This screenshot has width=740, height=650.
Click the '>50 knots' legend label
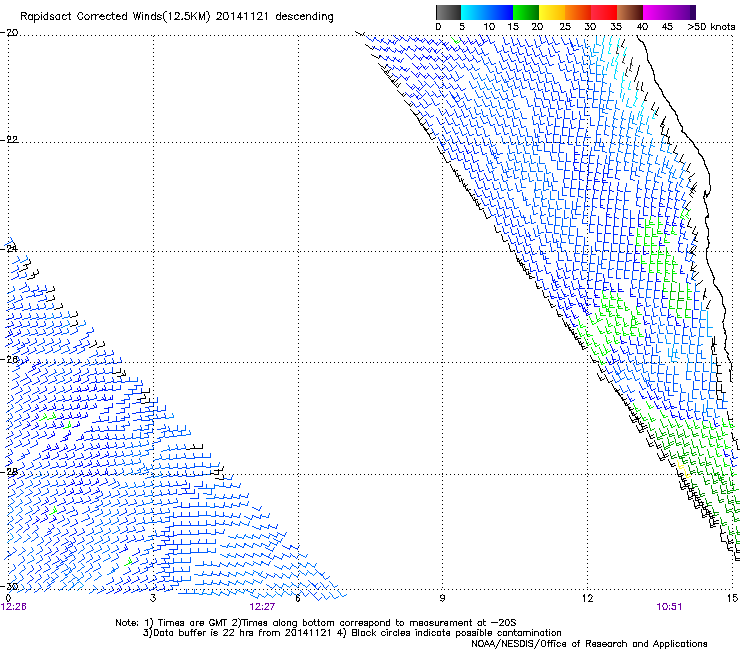pyautogui.click(x=711, y=26)
